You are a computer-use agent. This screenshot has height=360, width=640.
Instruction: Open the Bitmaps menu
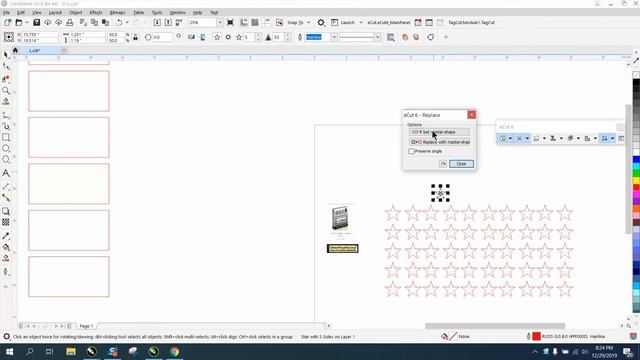(x=118, y=13)
